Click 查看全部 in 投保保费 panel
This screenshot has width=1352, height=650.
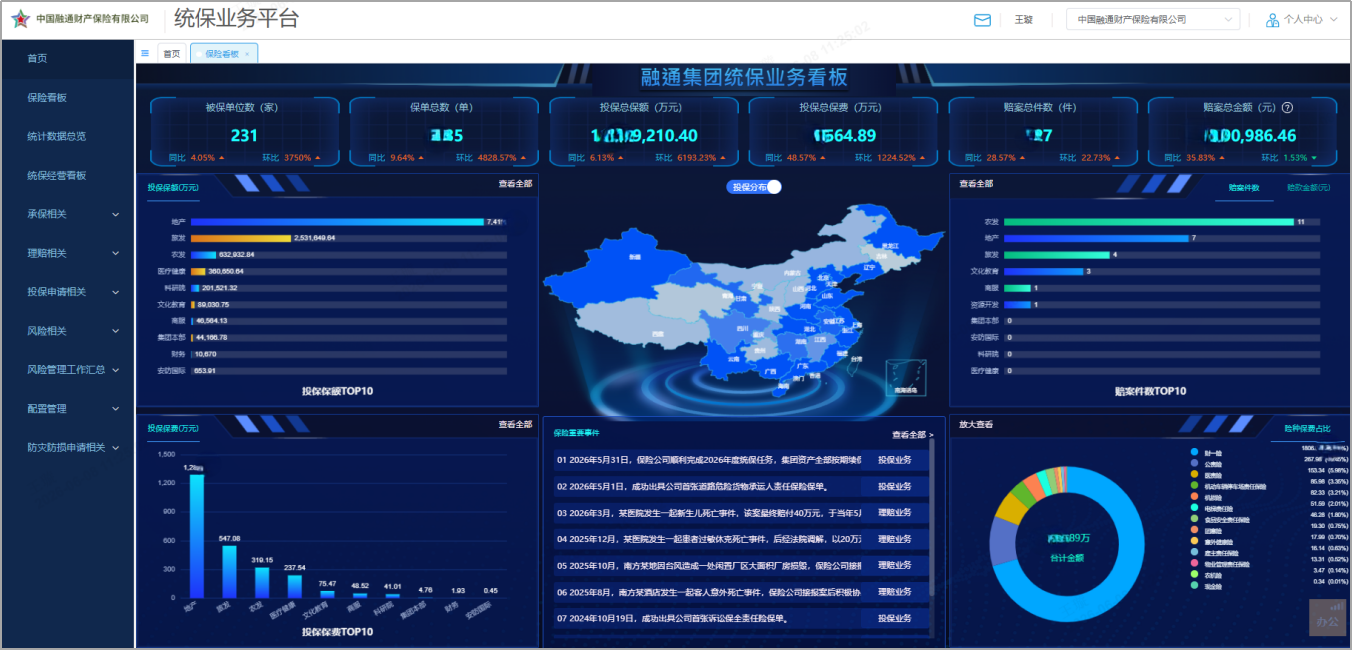click(x=515, y=425)
